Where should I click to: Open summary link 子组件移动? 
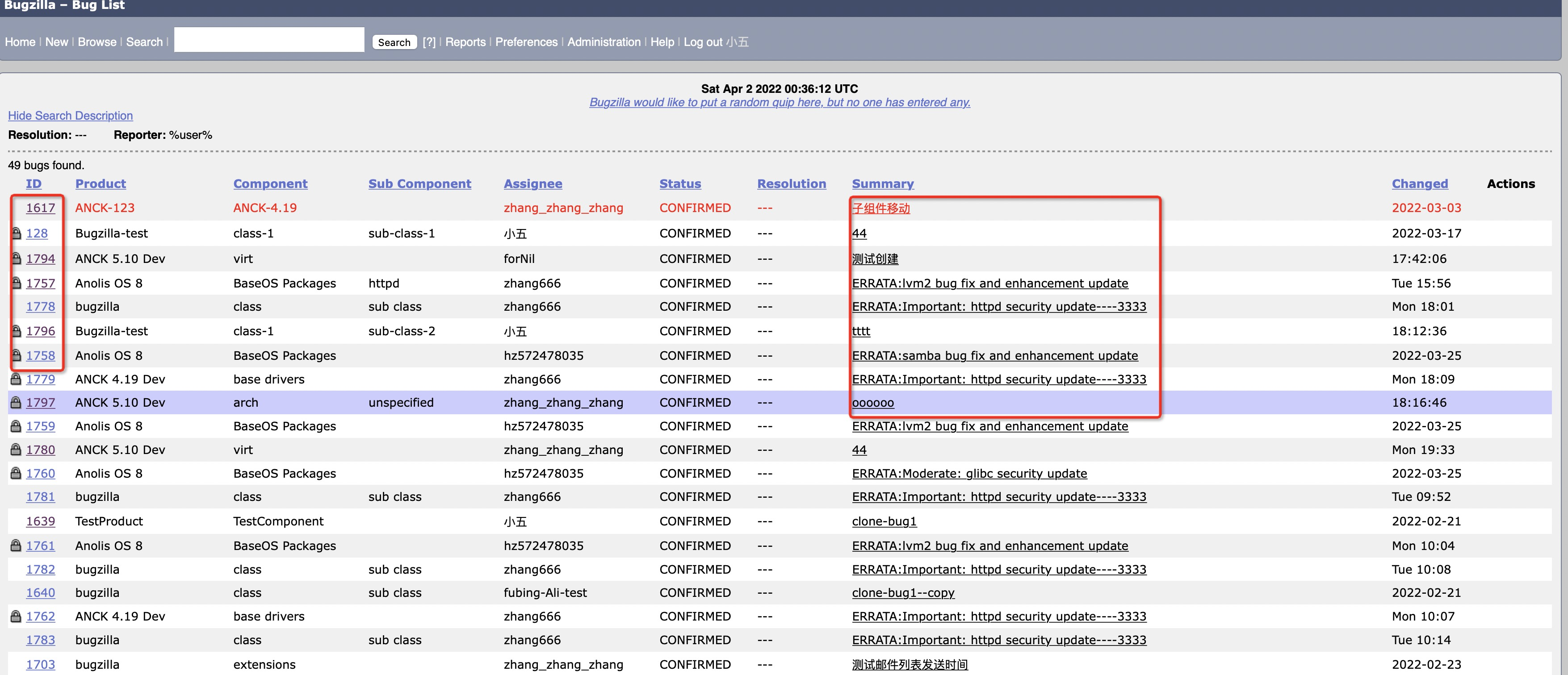tap(881, 208)
